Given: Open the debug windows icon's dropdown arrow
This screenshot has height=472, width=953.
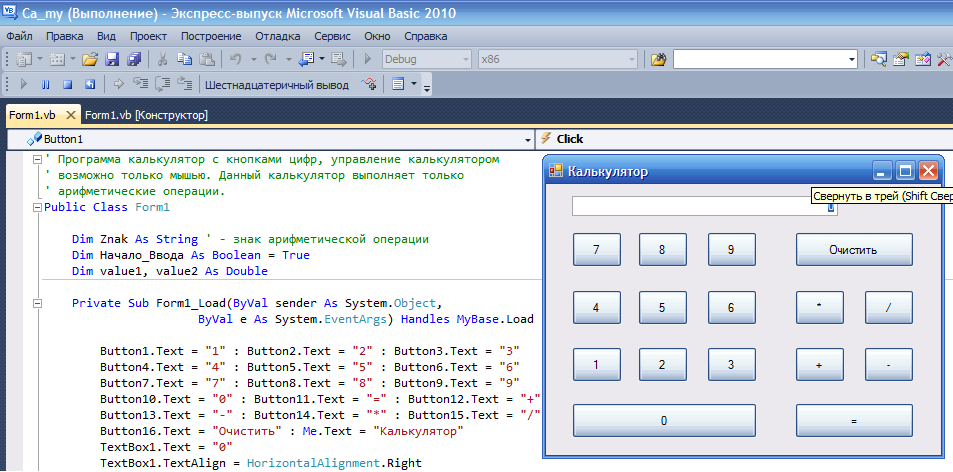Looking at the screenshot, I should point(414,84).
